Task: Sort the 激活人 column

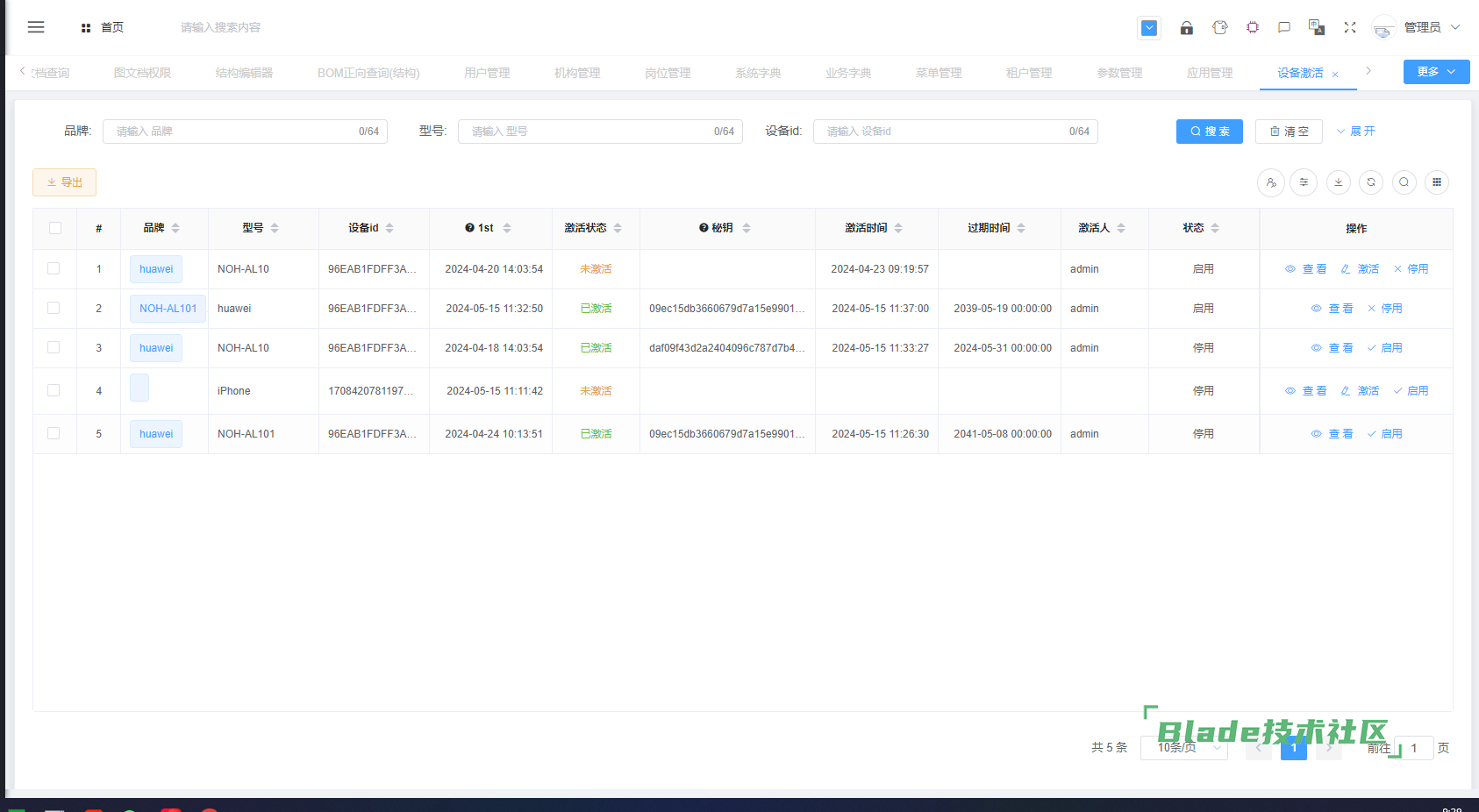Action: (x=1121, y=228)
